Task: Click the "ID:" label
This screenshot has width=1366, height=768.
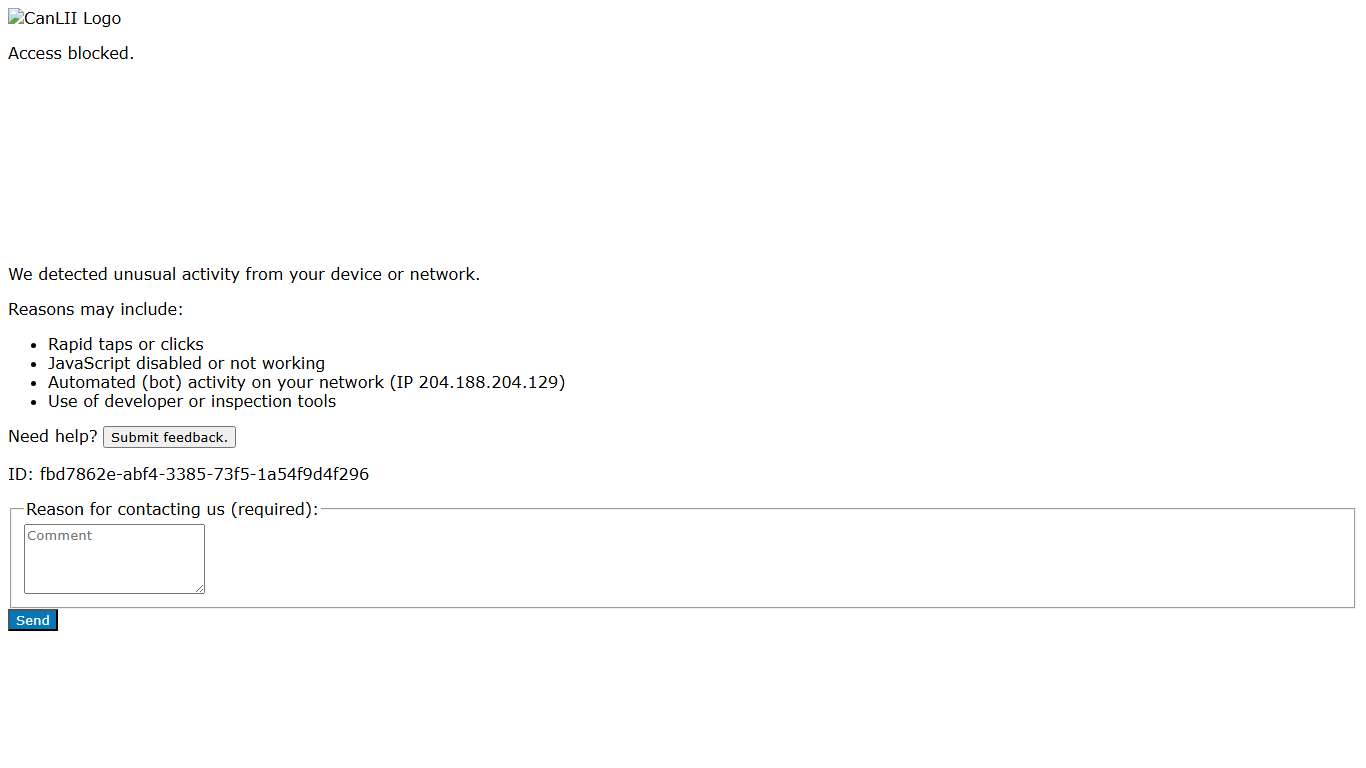Action: [21, 475]
